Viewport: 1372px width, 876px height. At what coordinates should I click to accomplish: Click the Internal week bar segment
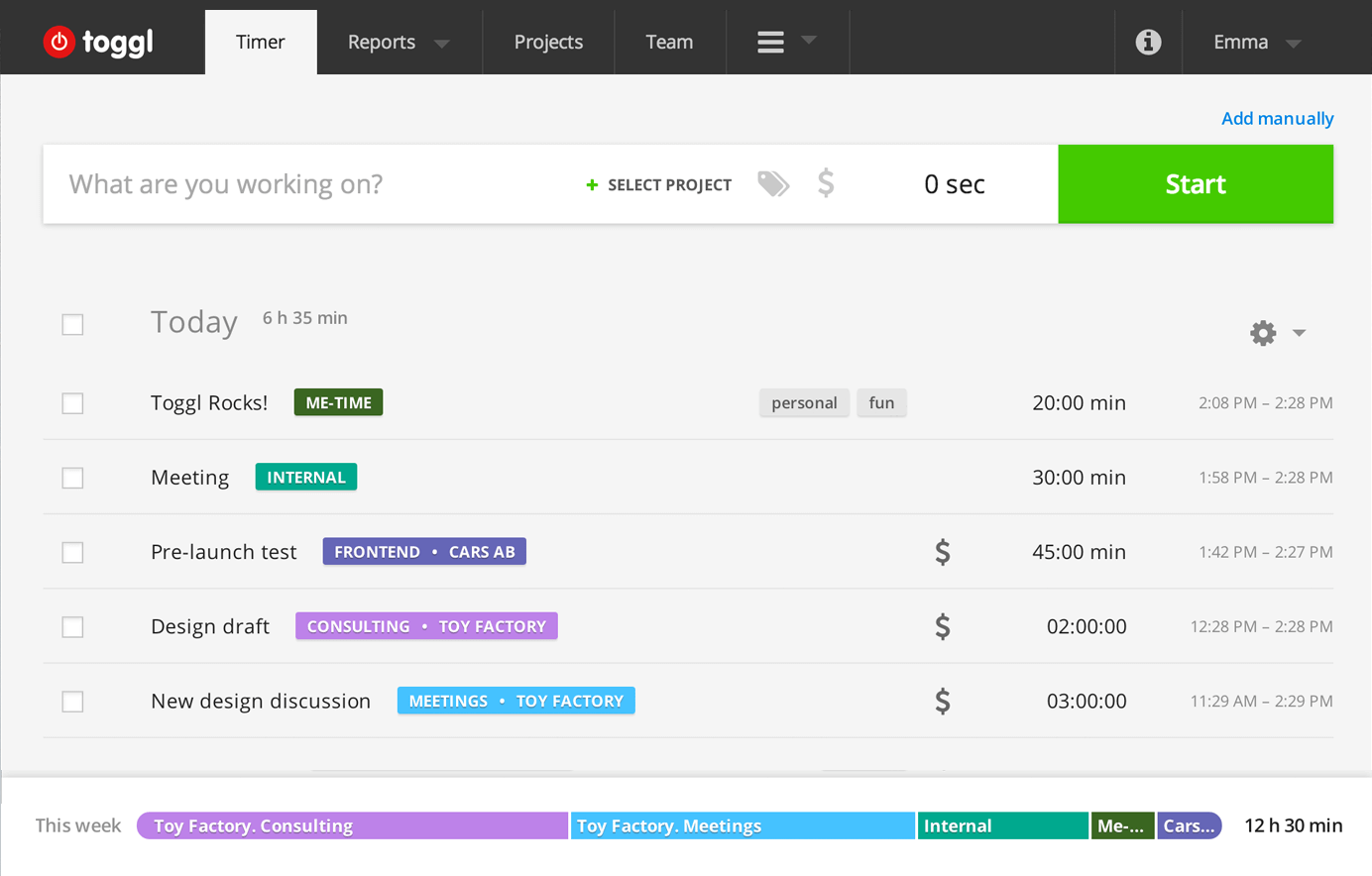(1003, 825)
